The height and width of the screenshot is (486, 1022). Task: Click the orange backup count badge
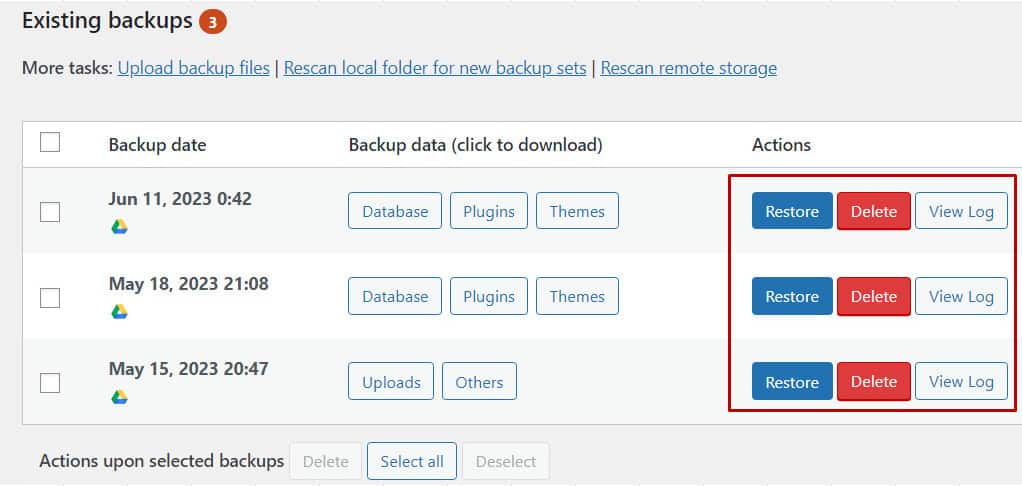[212, 22]
